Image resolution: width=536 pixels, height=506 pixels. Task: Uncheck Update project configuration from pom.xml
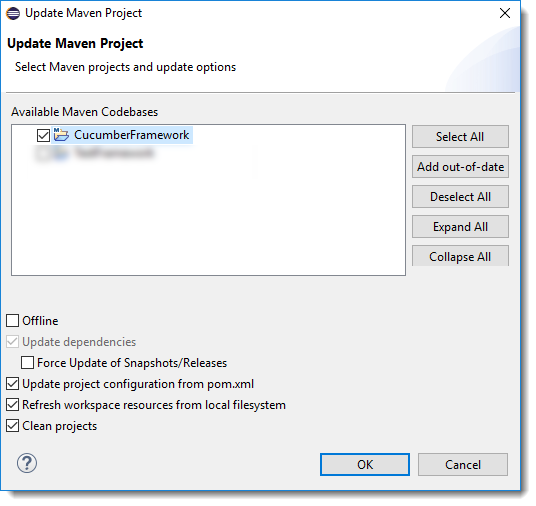12,384
